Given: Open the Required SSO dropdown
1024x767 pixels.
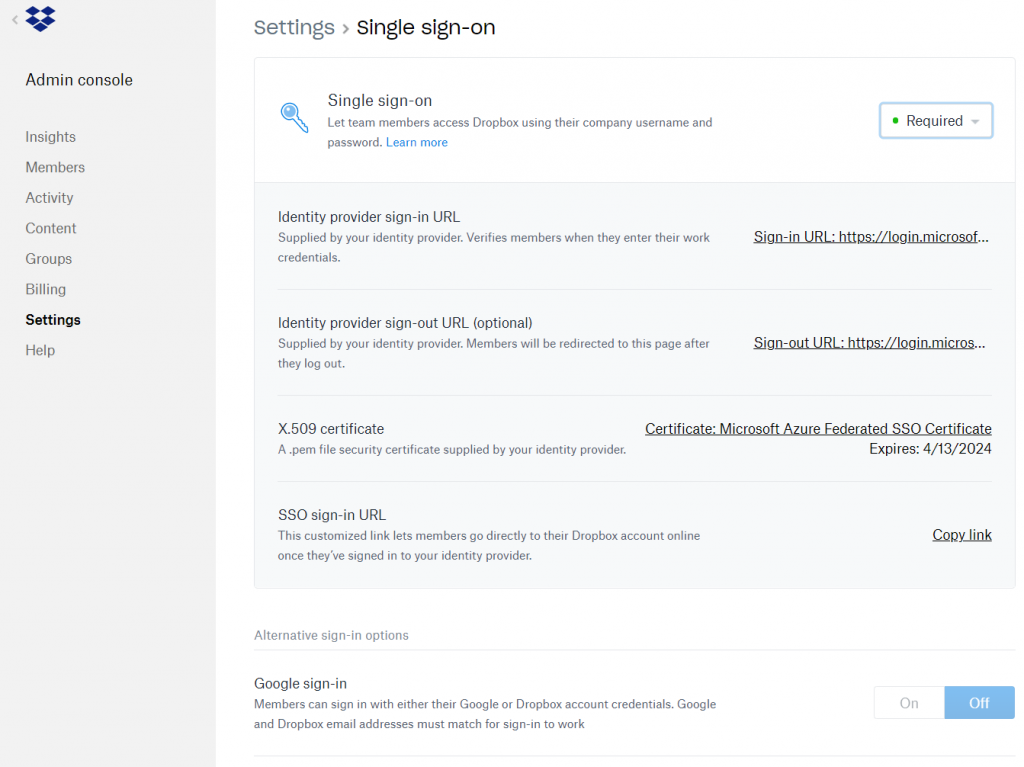Looking at the screenshot, I should click(x=936, y=120).
